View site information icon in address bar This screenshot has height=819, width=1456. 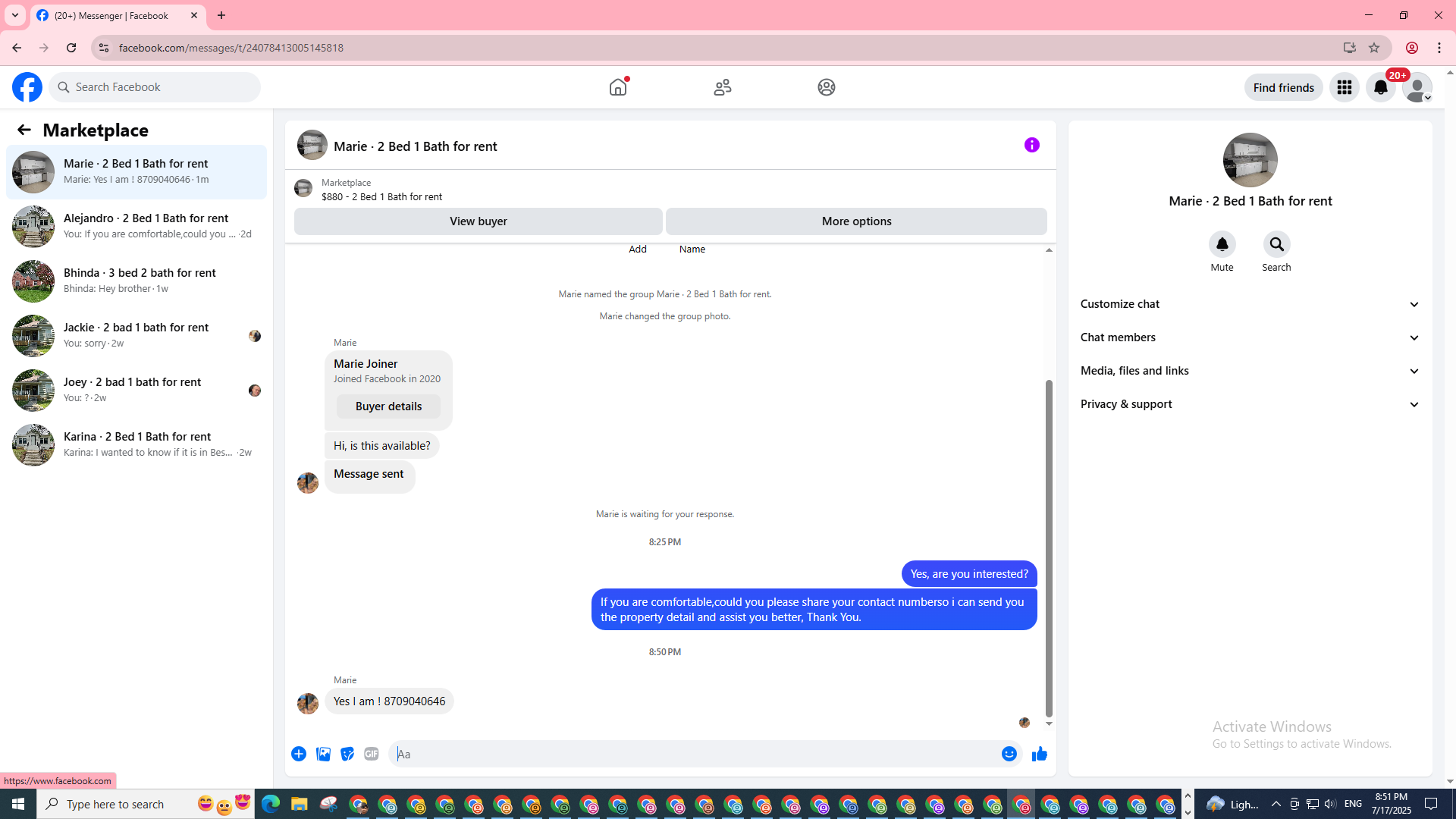pos(104,48)
